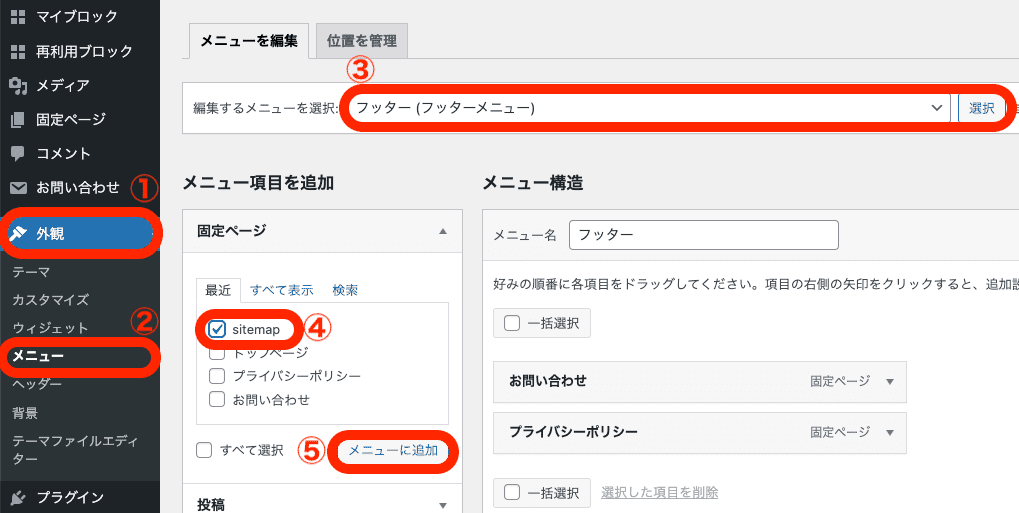Tick the すべて選択 checkbox
This screenshot has width=1019, height=513.
click(204, 450)
